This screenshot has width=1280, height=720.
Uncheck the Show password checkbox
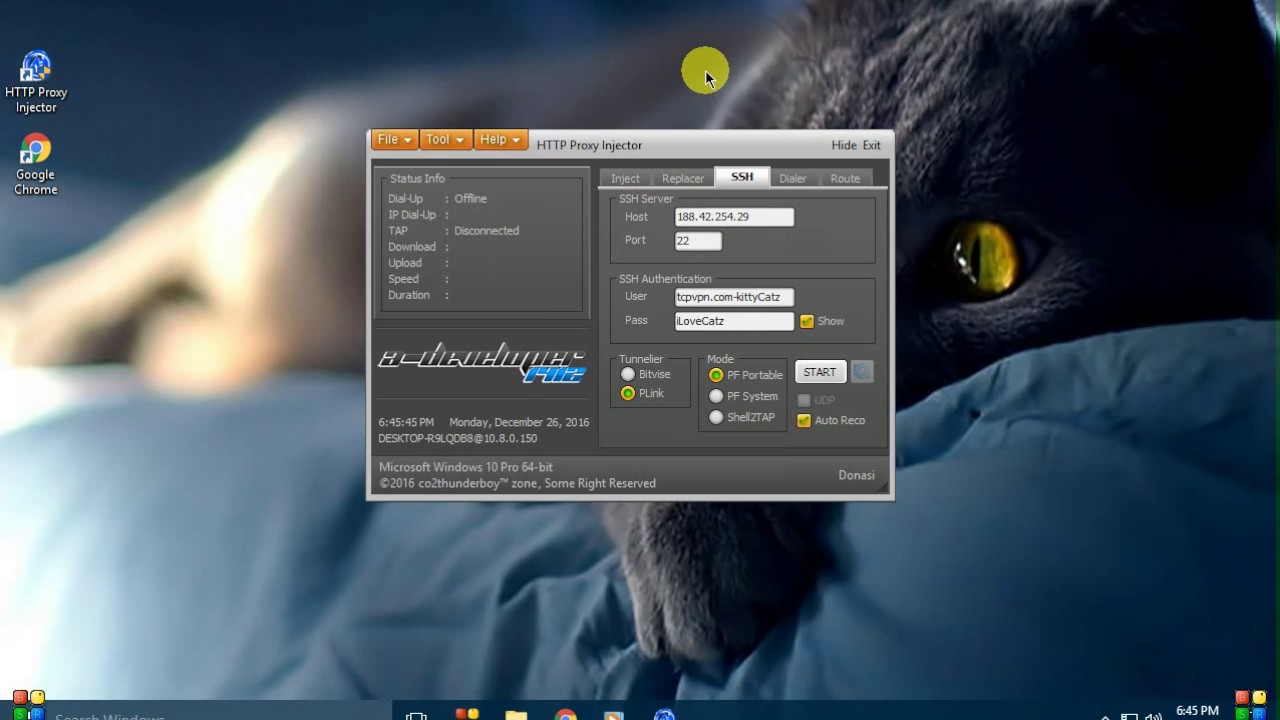[807, 321]
